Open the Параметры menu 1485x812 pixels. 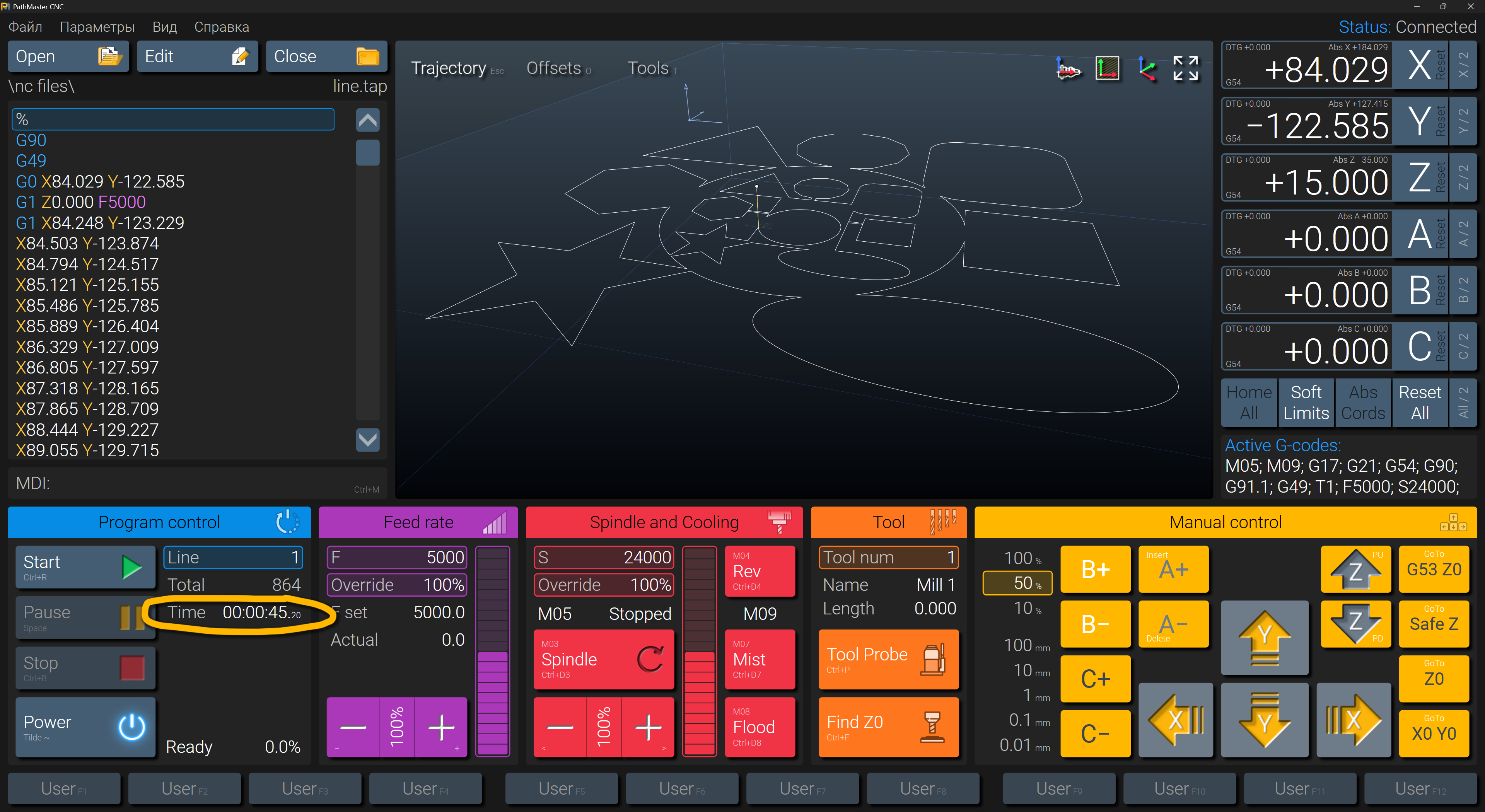(97, 27)
